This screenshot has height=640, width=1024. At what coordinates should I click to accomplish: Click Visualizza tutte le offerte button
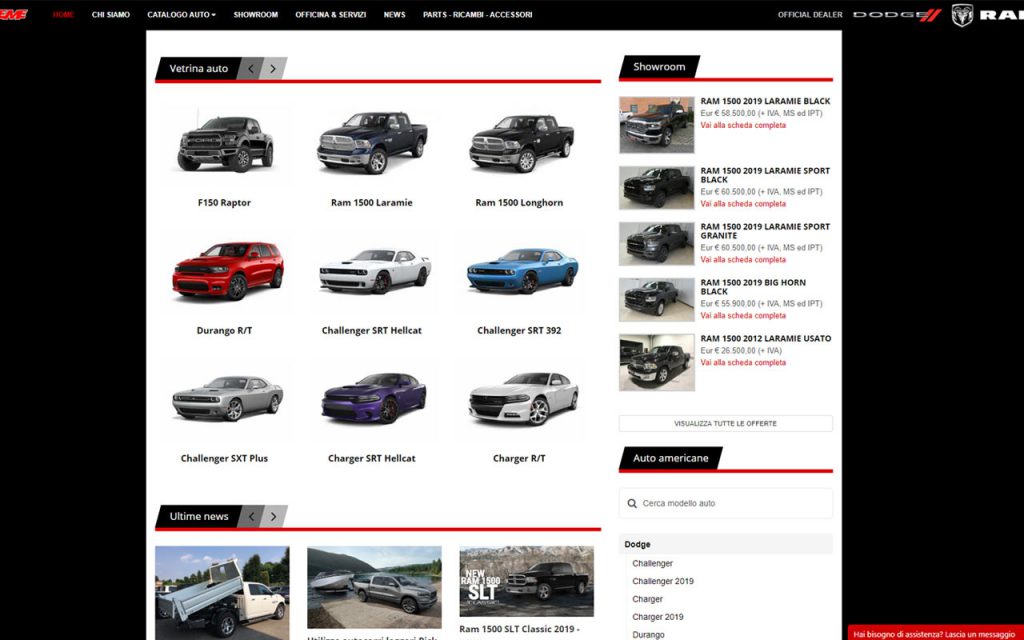click(x=726, y=423)
